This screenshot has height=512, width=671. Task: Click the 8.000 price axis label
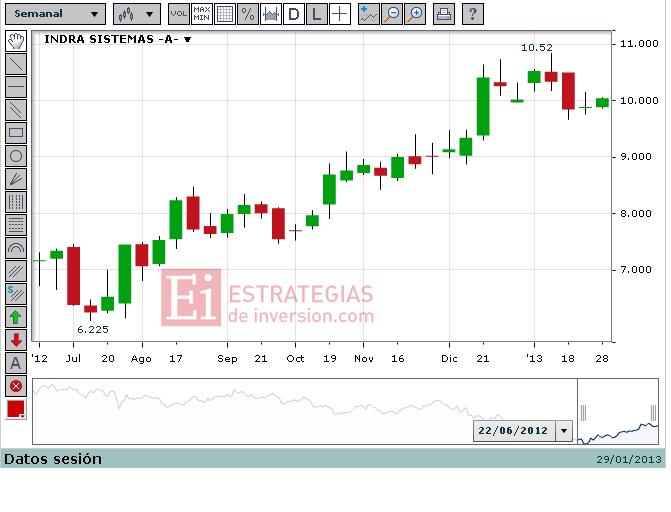tap(636, 213)
